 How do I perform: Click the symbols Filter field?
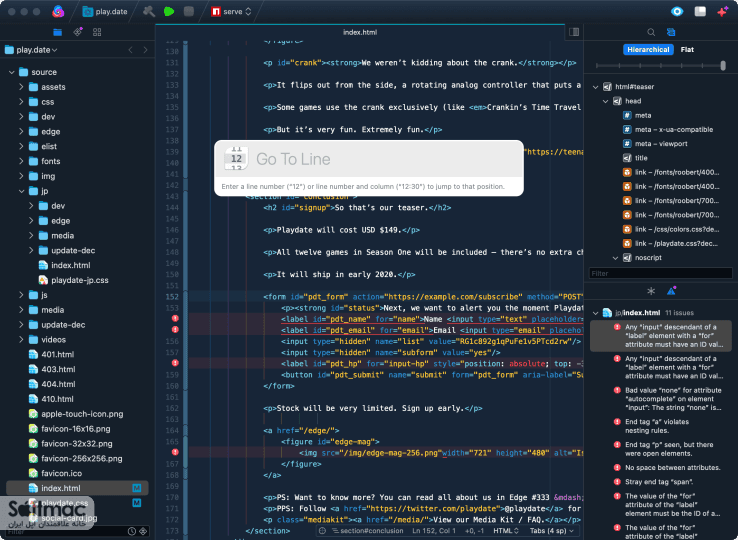click(660, 273)
